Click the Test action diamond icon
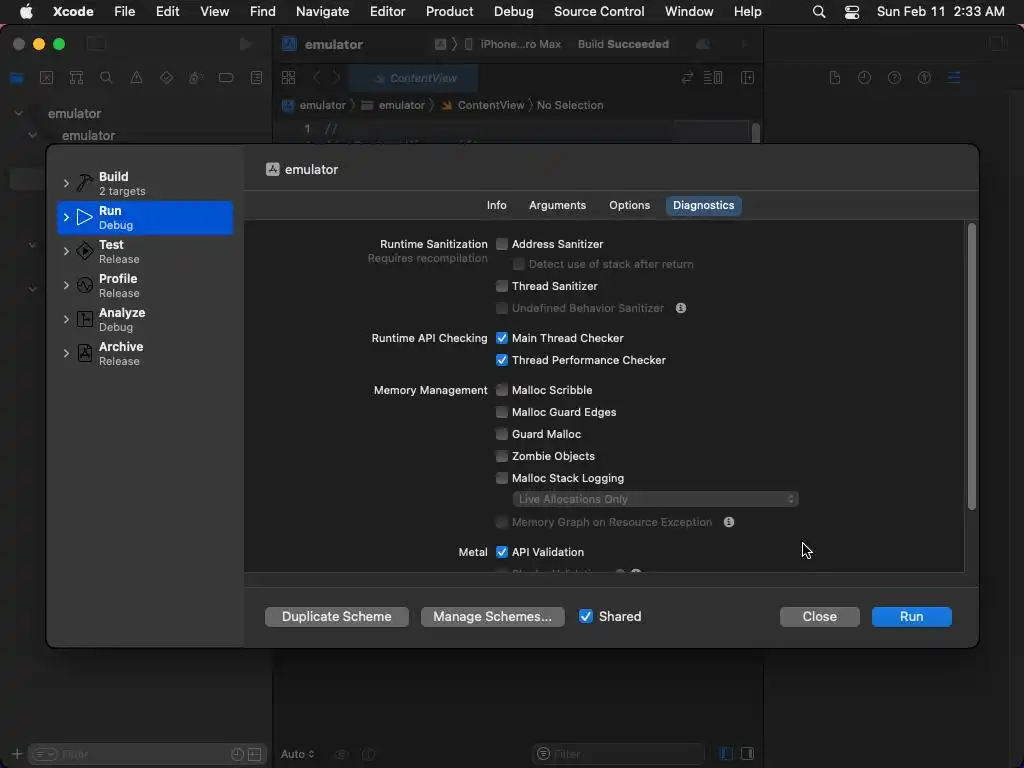The image size is (1024, 768). [x=84, y=251]
